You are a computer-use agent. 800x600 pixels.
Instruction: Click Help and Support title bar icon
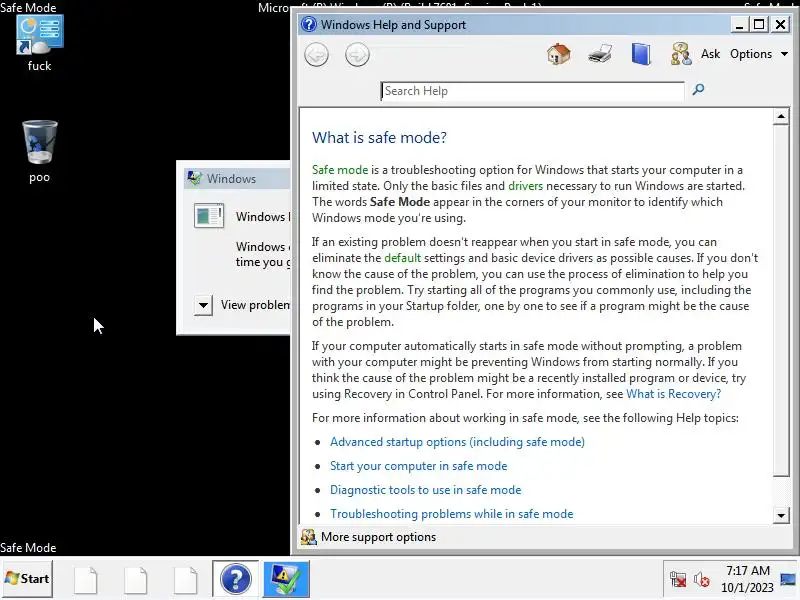tap(309, 24)
